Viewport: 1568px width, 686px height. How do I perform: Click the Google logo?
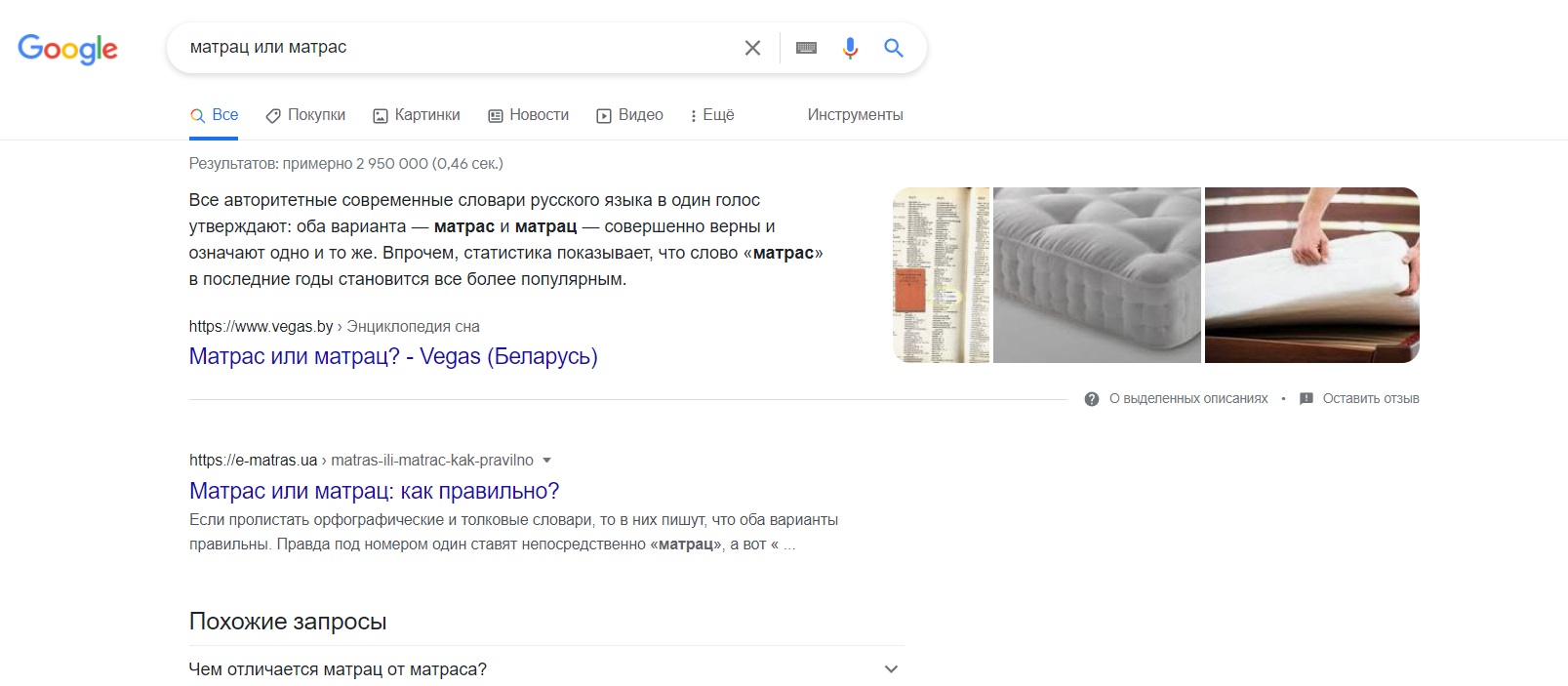tap(67, 48)
